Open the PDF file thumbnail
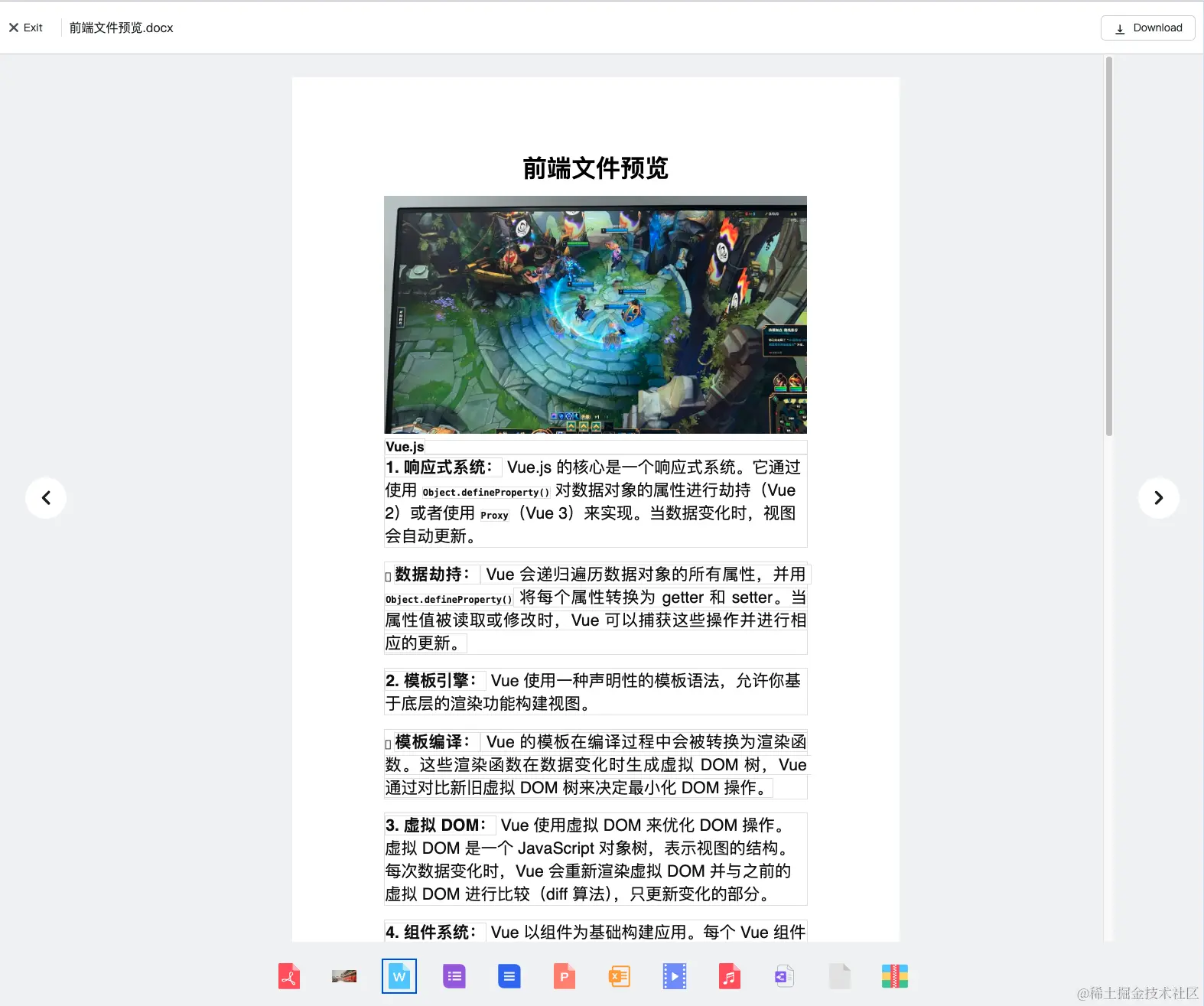 coord(289,976)
